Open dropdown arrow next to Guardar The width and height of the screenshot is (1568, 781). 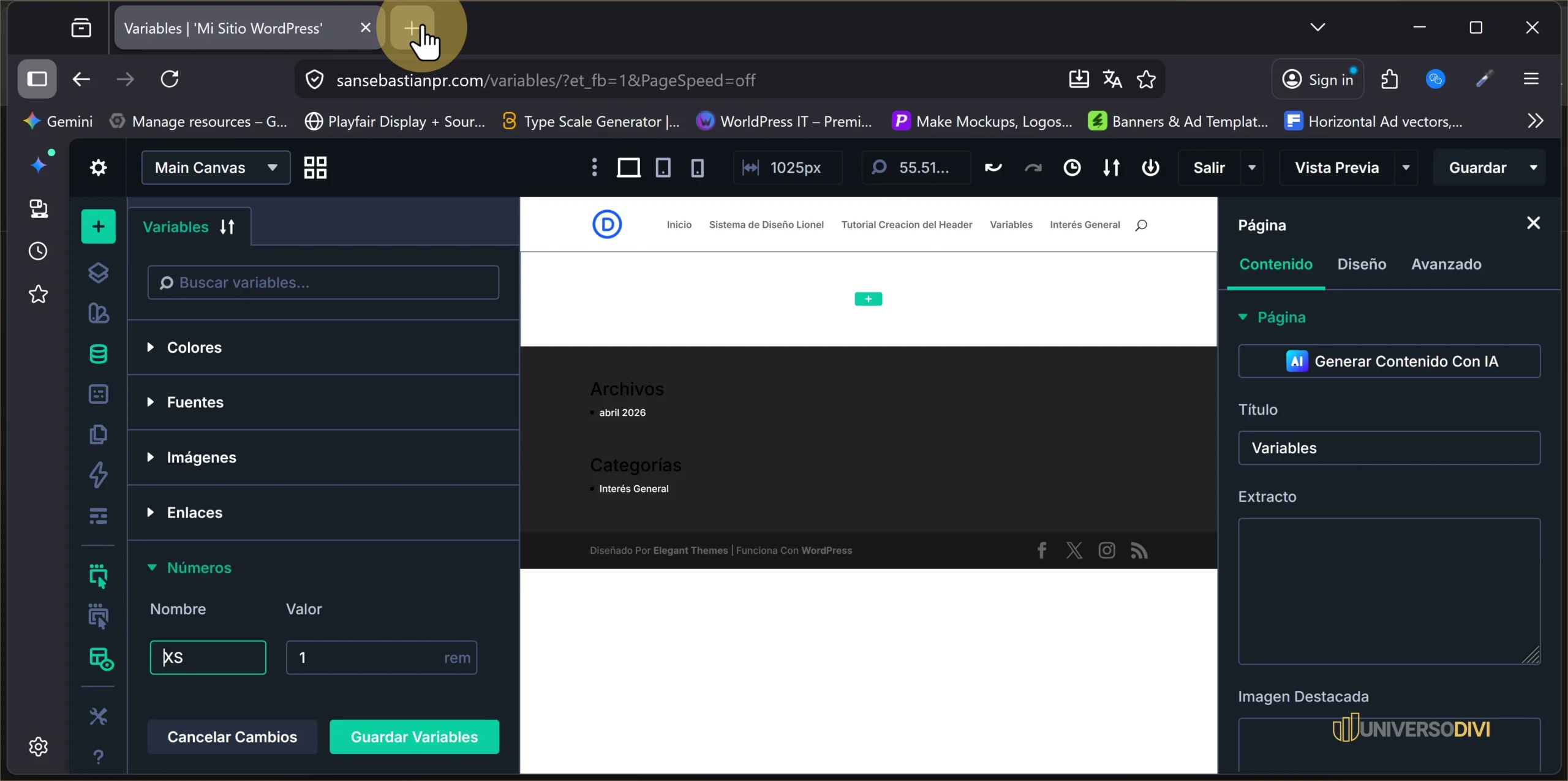(x=1533, y=167)
